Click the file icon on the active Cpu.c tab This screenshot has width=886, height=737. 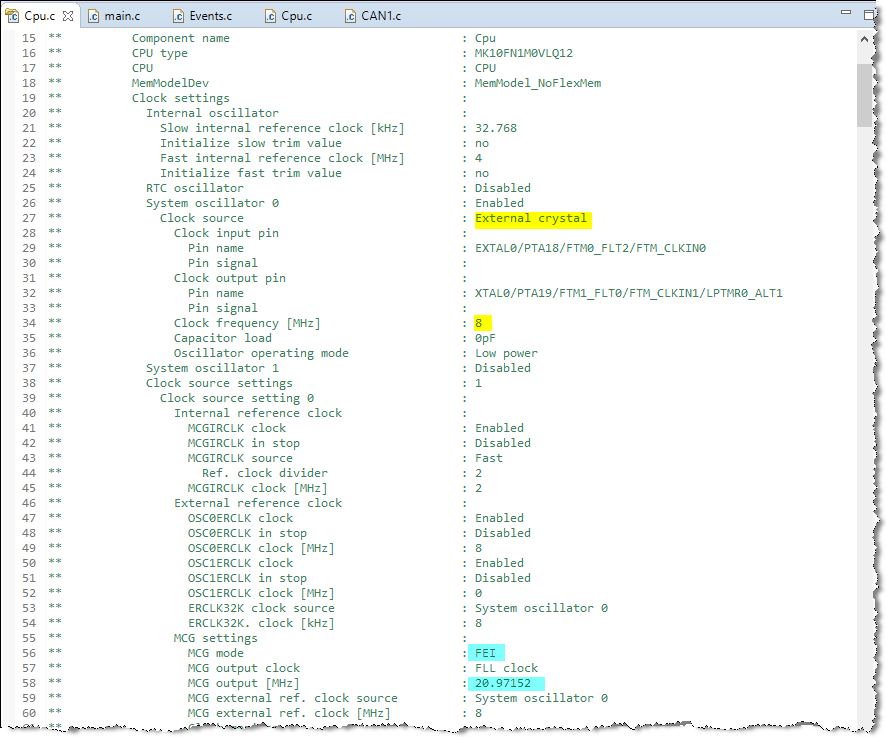tap(12, 16)
